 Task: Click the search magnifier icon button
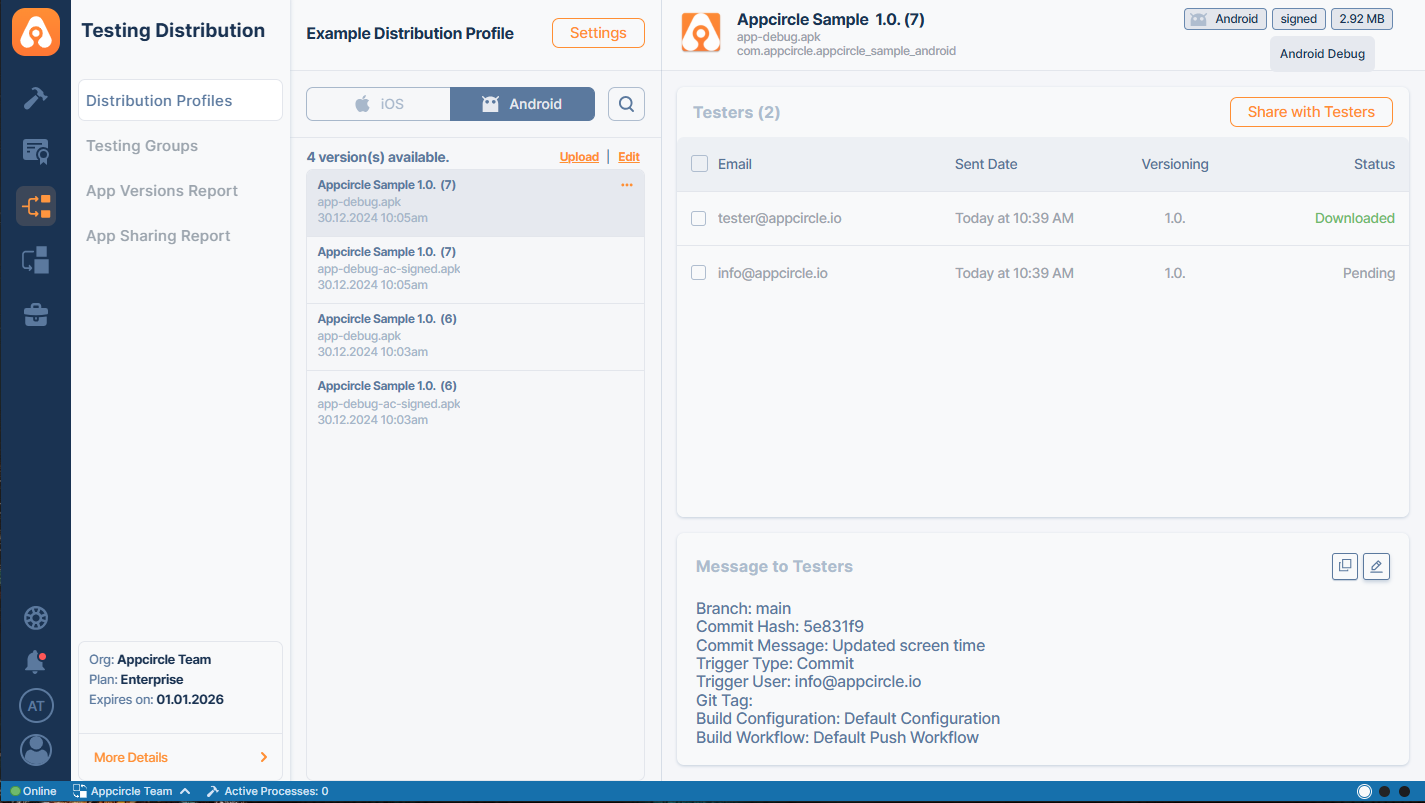click(x=626, y=104)
